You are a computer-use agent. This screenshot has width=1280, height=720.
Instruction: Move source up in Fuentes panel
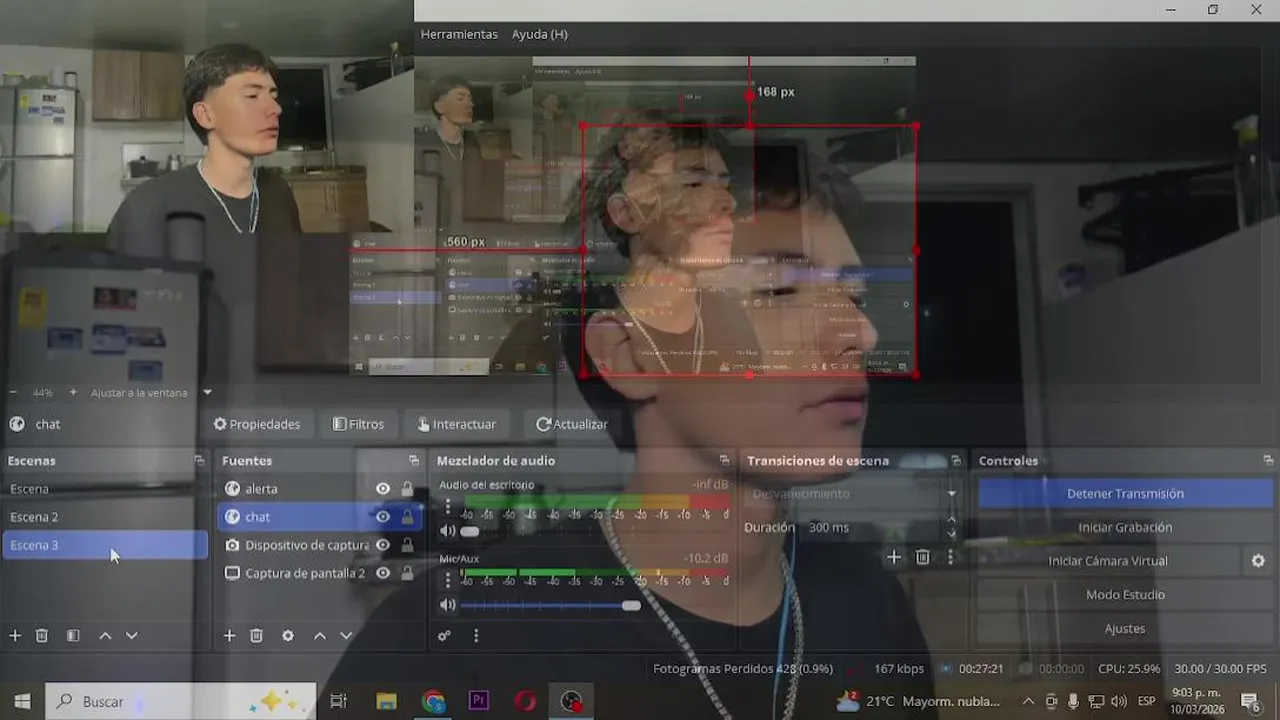point(320,636)
